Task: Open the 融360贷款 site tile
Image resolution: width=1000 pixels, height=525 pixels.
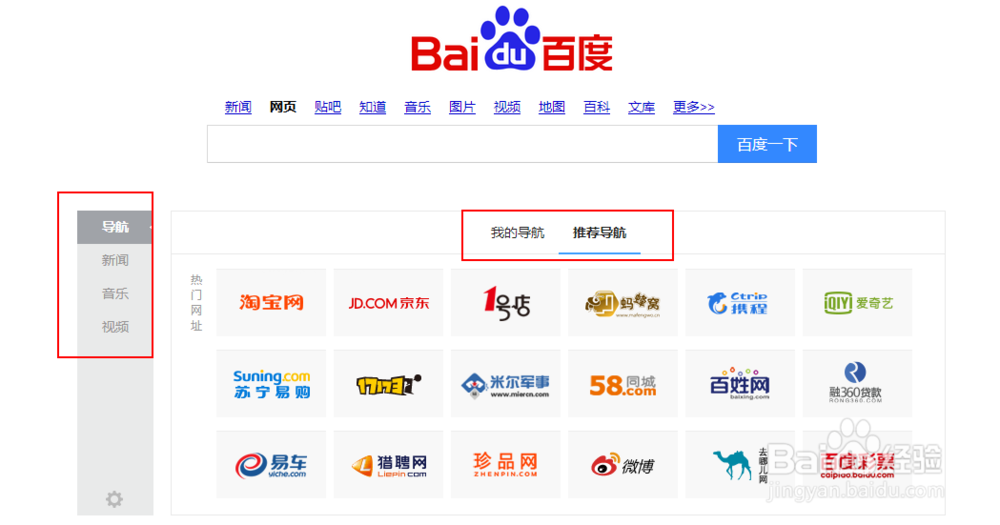Action: pos(858,383)
